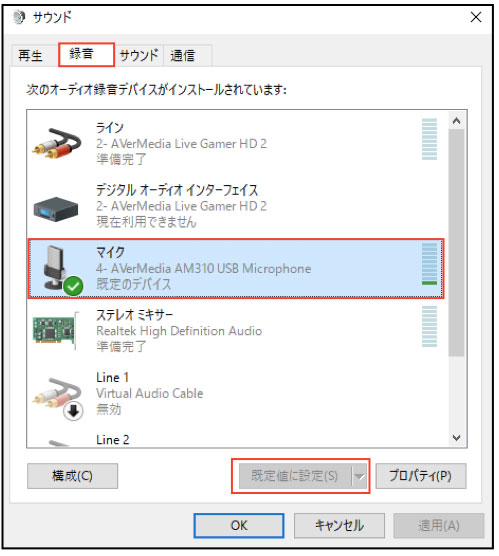
Task: Click the 構成(C) button
Action: click(x=72, y=476)
